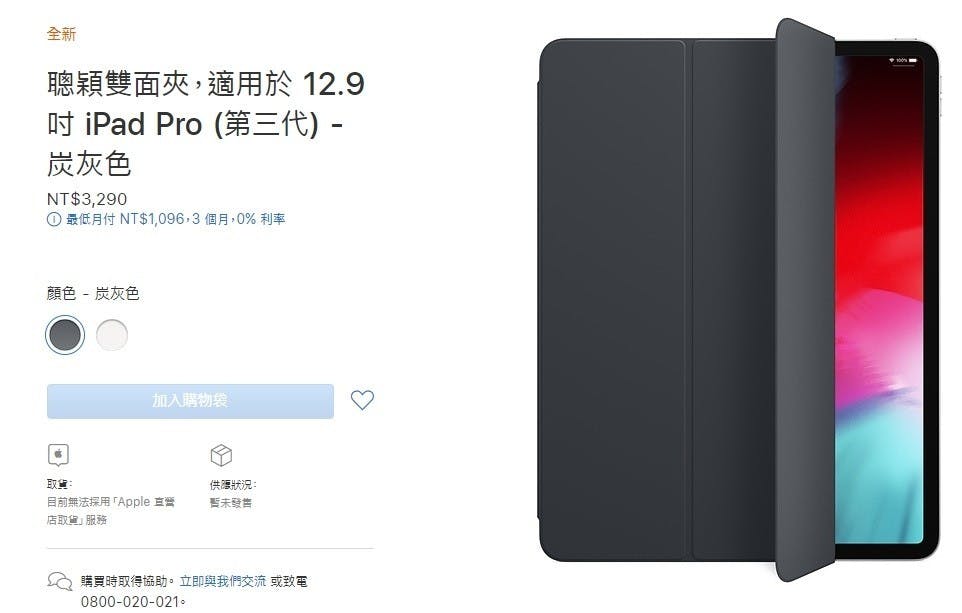The height and width of the screenshot is (613, 962).
Task: Click the info circle beside monthly payment
Action: [54, 219]
